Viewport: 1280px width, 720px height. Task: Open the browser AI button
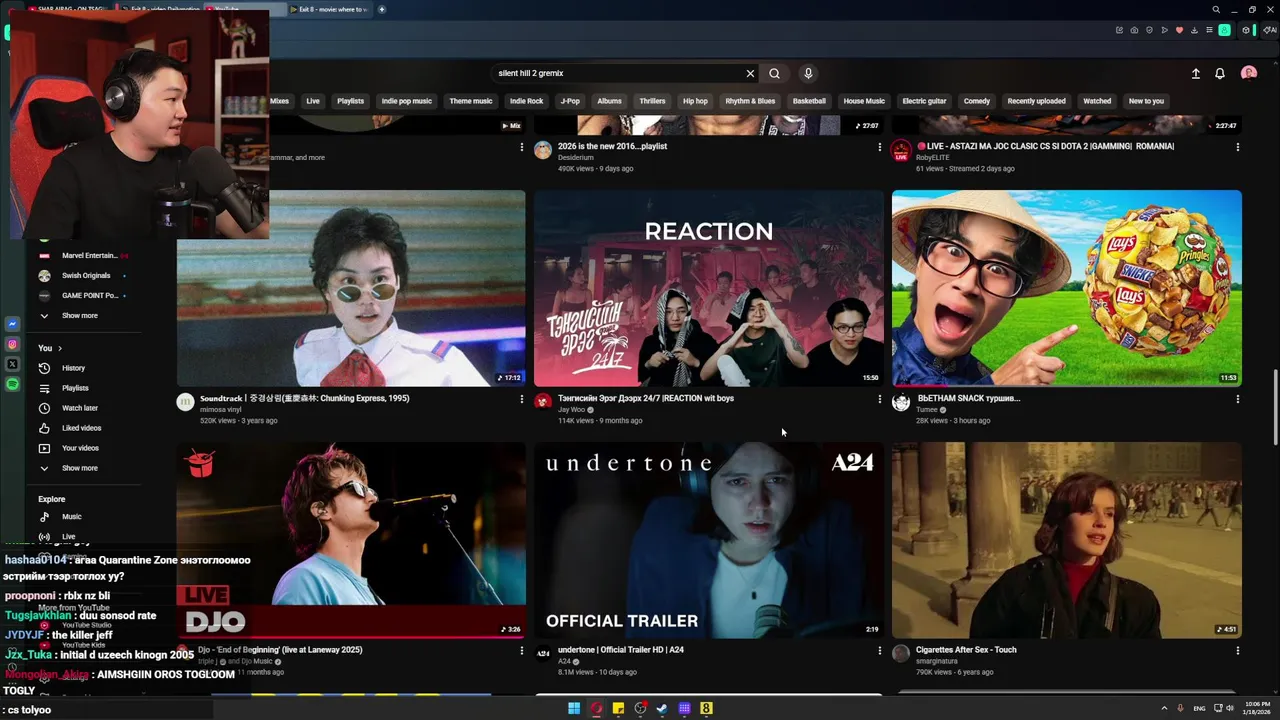pos(1270,30)
